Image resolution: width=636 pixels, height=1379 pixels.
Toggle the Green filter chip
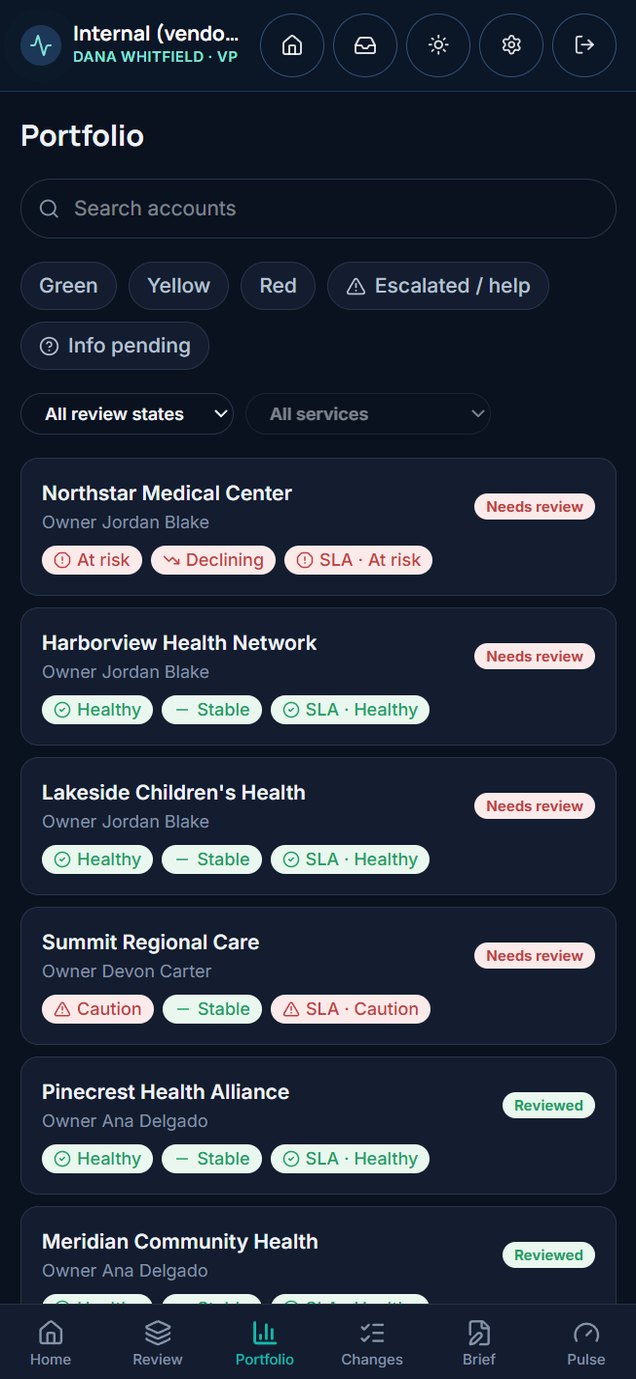69,286
